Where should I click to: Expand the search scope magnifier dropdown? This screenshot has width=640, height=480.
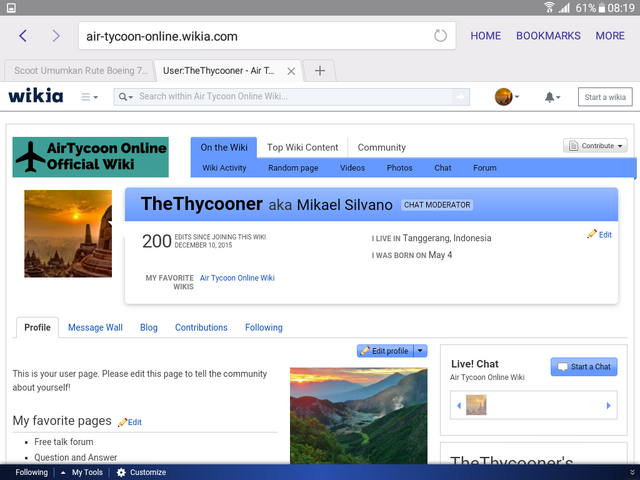point(126,97)
